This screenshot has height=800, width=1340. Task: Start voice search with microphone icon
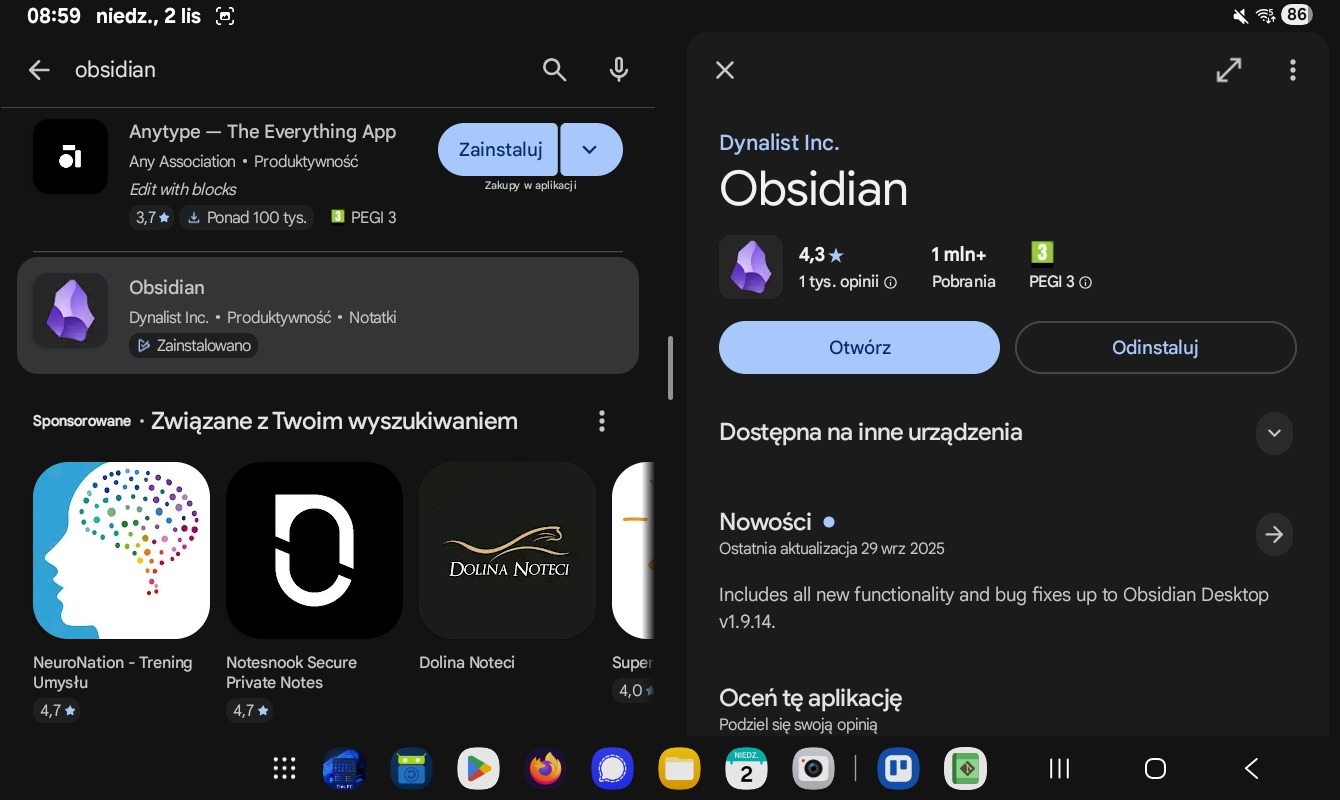[x=619, y=69]
